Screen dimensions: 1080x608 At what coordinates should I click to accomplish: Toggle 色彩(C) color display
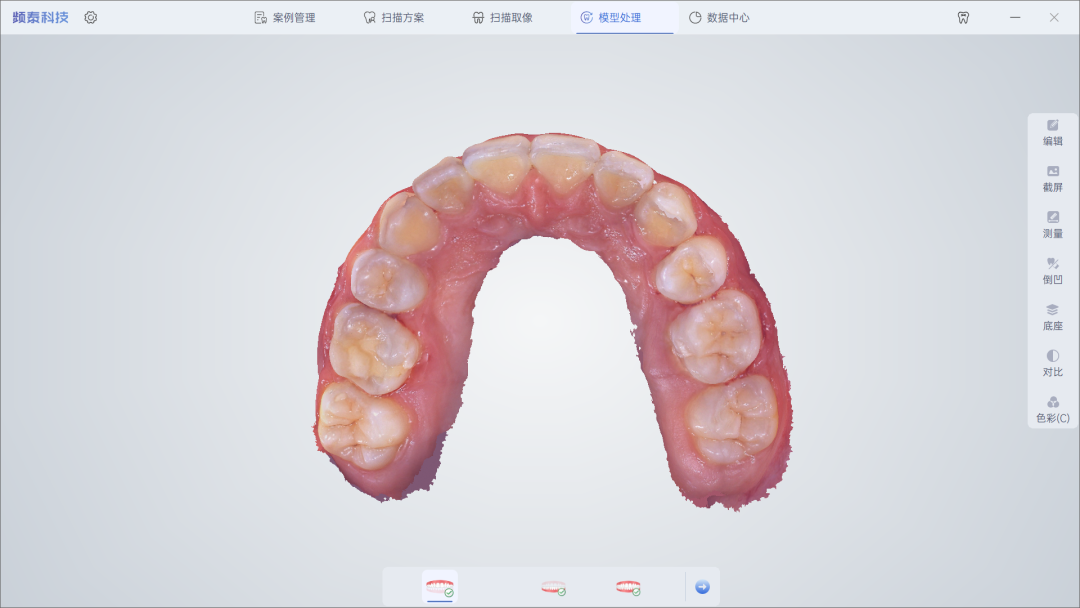[1052, 410]
